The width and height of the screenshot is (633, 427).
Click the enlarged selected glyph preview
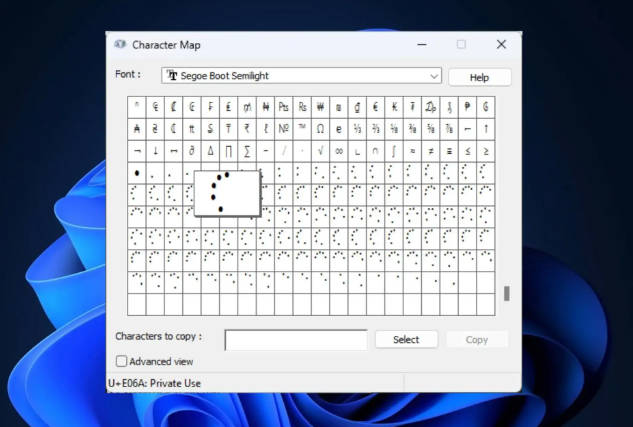[x=227, y=193]
